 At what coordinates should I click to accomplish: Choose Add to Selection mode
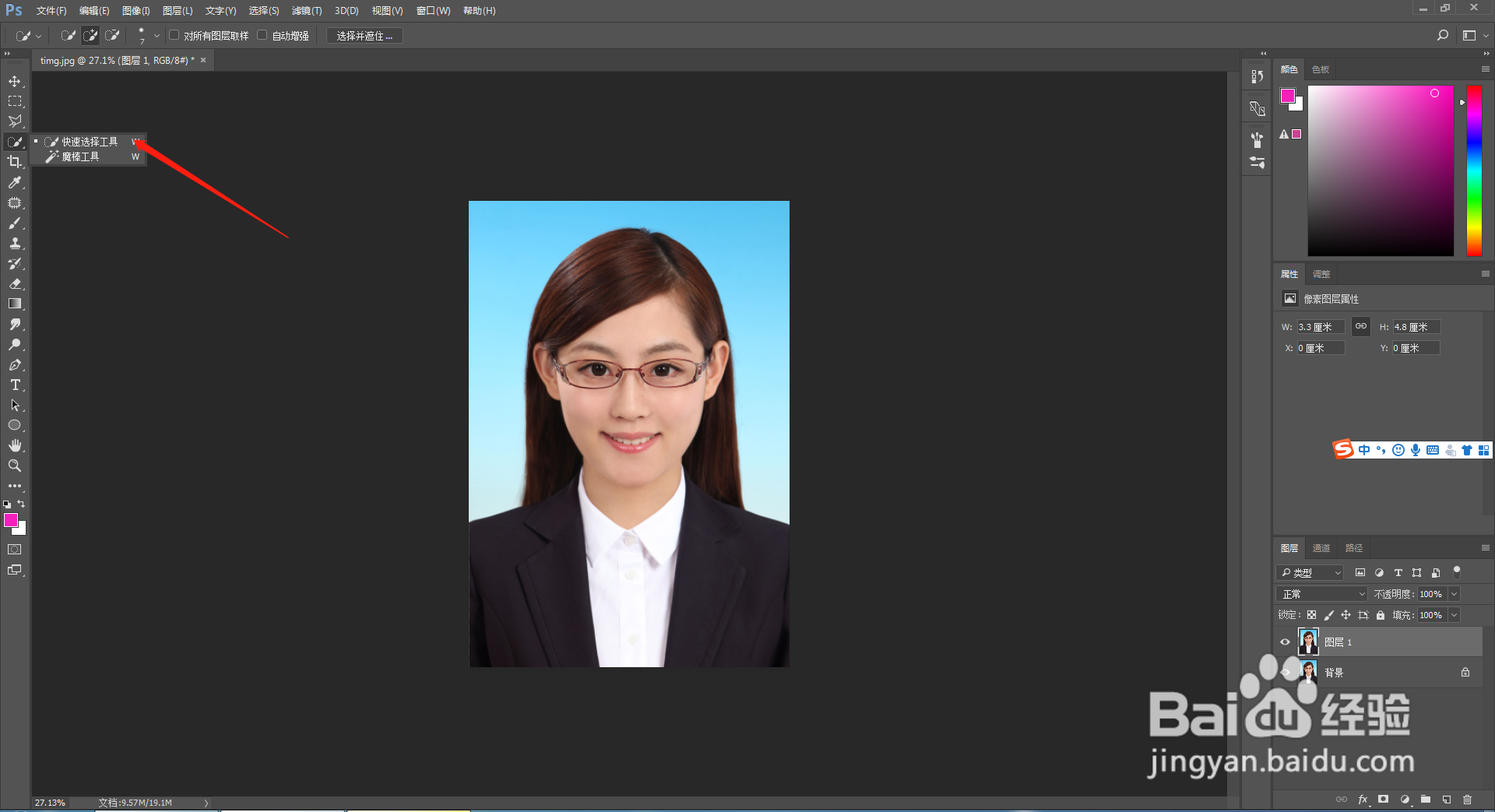(x=90, y=36)
